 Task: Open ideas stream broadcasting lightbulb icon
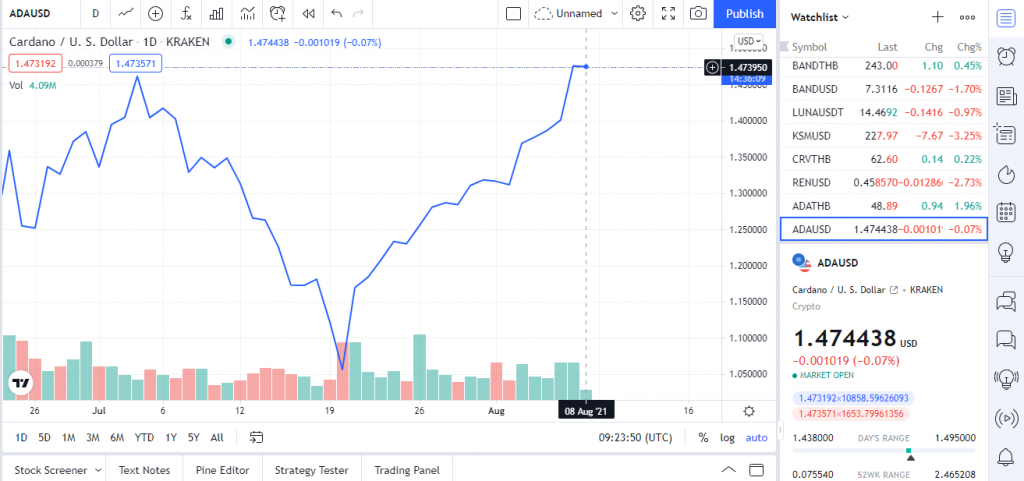coord(1006,378)
